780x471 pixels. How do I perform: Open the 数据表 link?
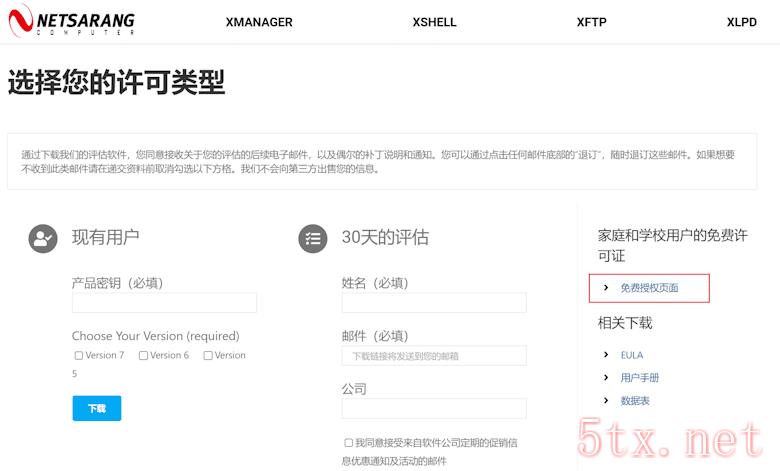point(635,400)
